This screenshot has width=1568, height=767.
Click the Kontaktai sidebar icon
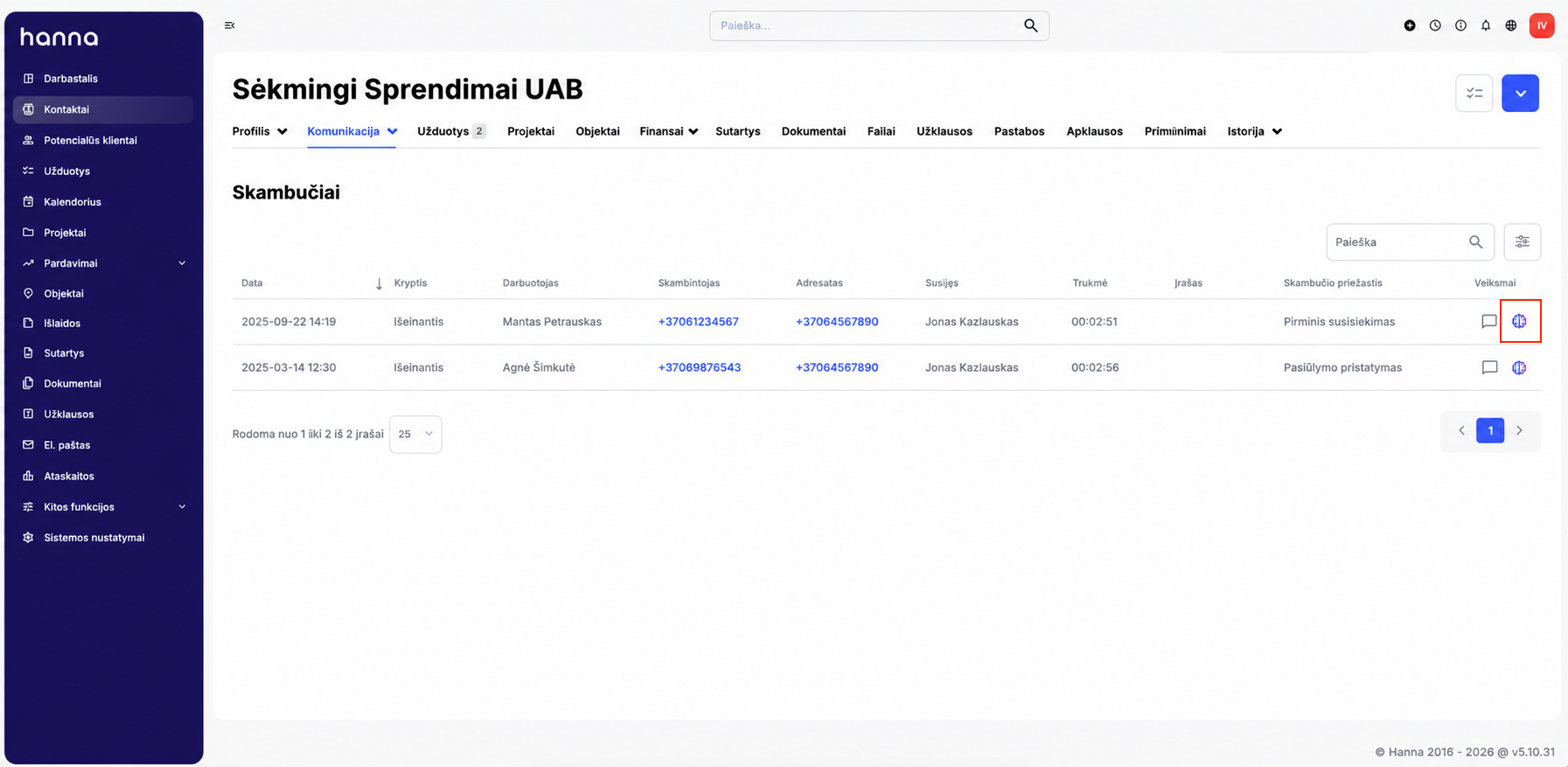click(x=28, y=109)
